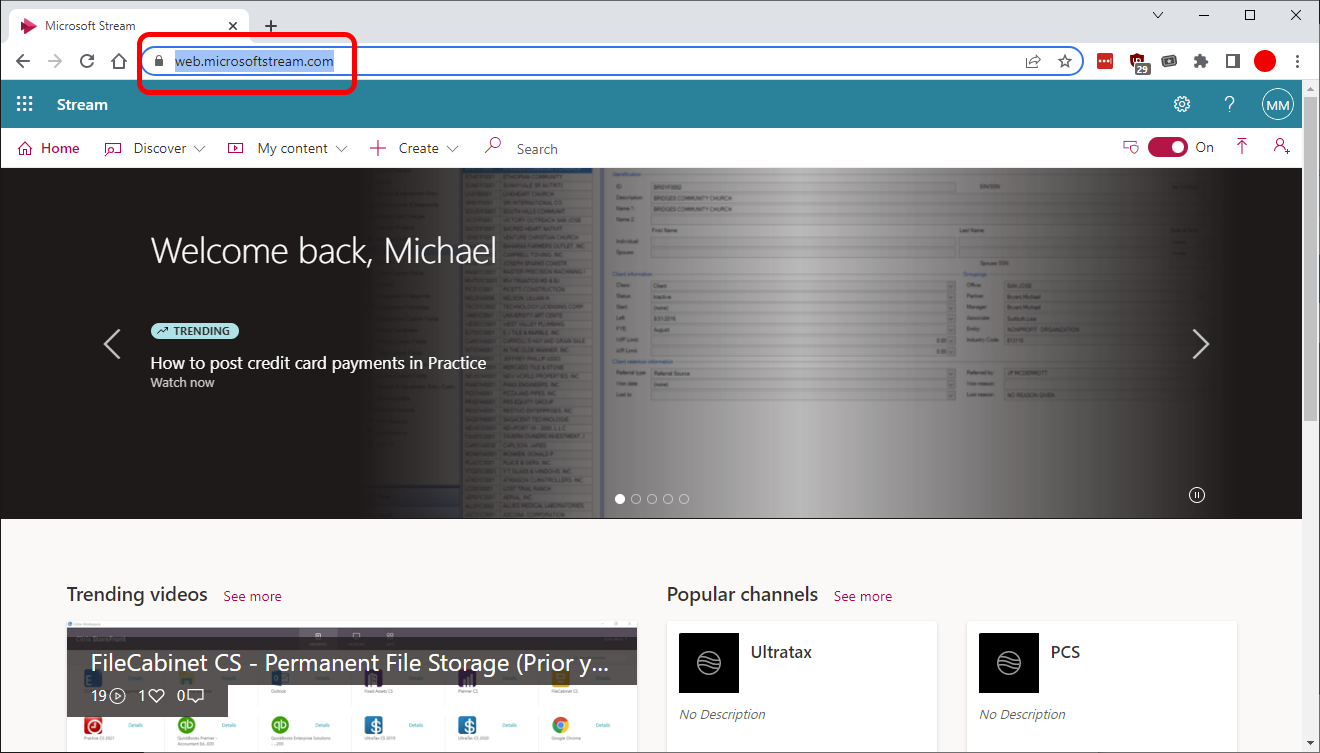
Task: Open the Chrome extensions puzzle icon
Action: point(1201,61)
